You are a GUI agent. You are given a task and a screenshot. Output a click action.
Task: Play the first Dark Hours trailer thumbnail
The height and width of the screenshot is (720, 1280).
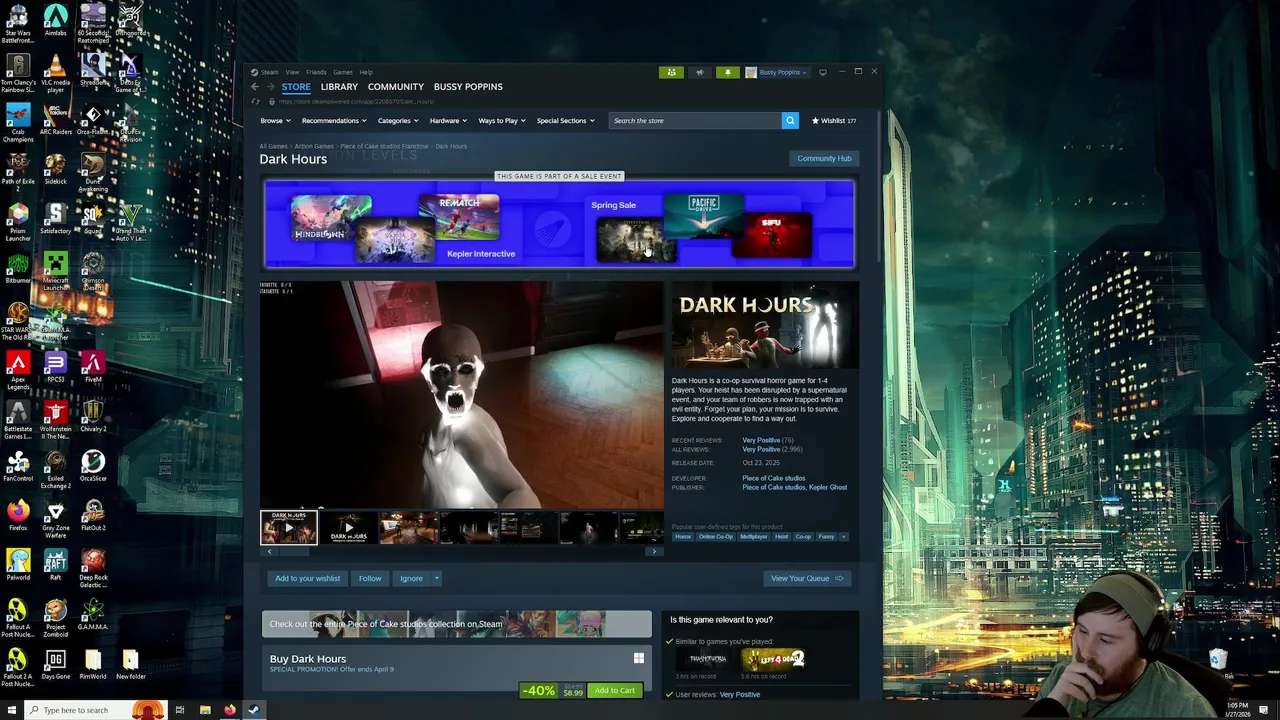(x=289, y=527)
